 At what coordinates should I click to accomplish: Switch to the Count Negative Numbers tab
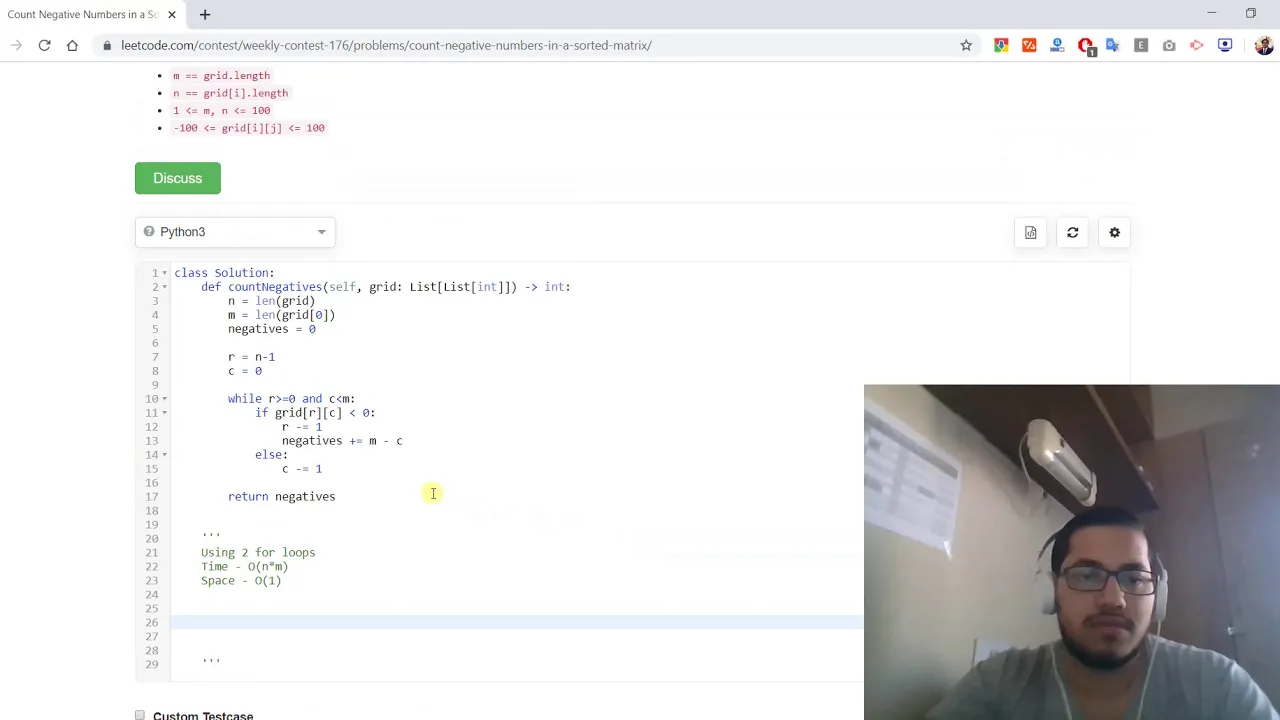point(84,15)
